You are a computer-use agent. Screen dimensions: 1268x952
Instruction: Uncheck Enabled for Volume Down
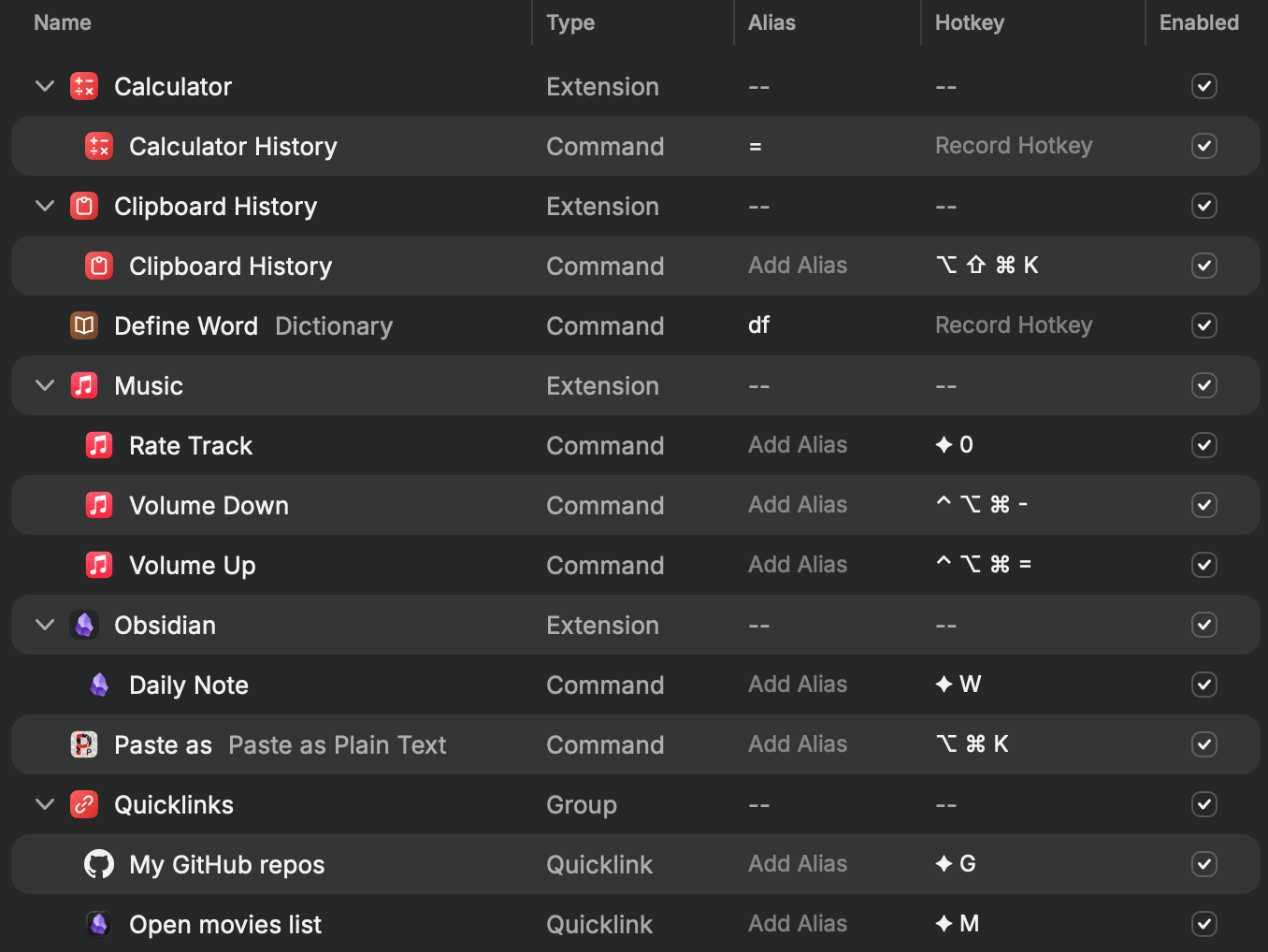[1204, 505]
